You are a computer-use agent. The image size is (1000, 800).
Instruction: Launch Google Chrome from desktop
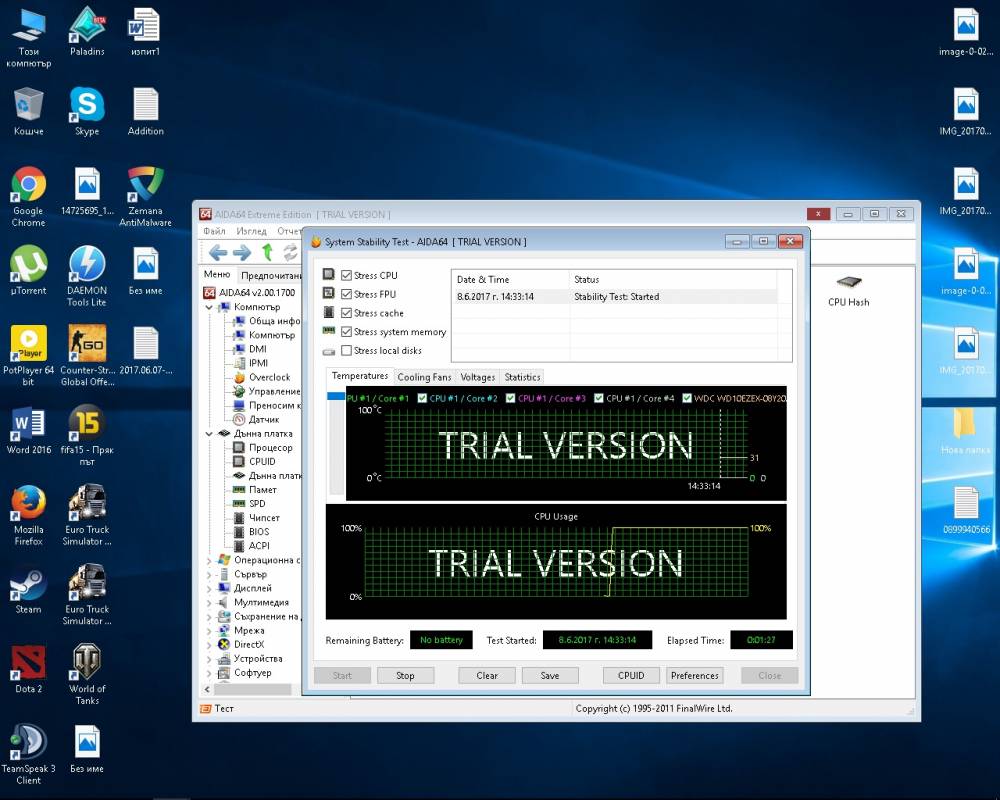point(28,196)
